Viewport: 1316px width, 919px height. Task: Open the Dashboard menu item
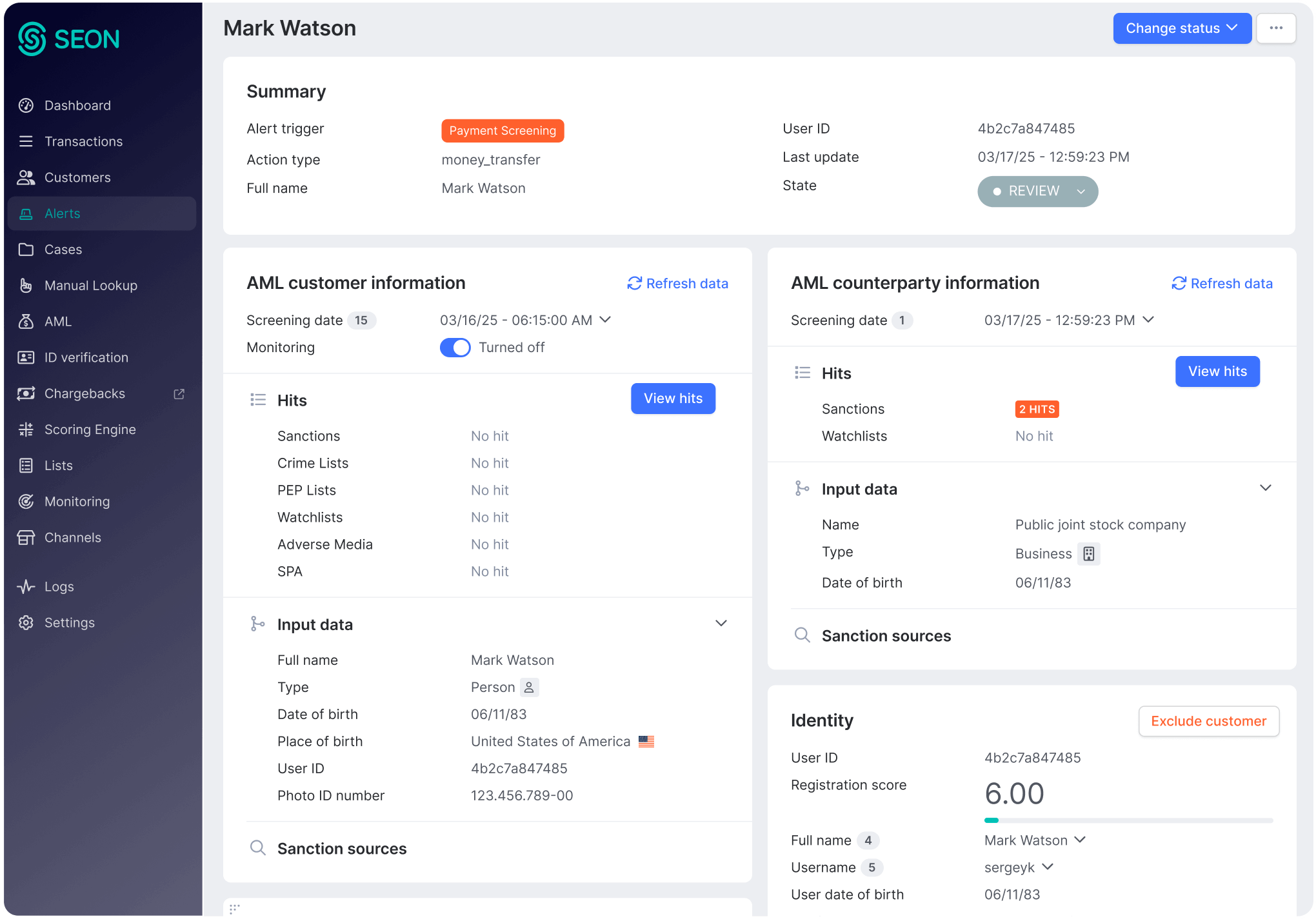click(102, 105)
